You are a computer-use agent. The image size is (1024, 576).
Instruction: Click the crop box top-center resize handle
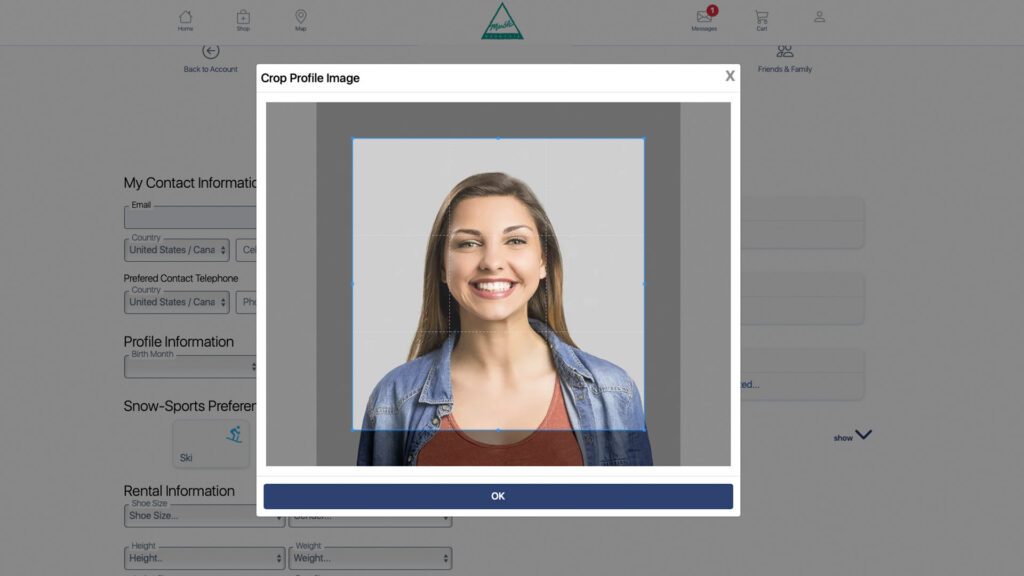[498, 139]
